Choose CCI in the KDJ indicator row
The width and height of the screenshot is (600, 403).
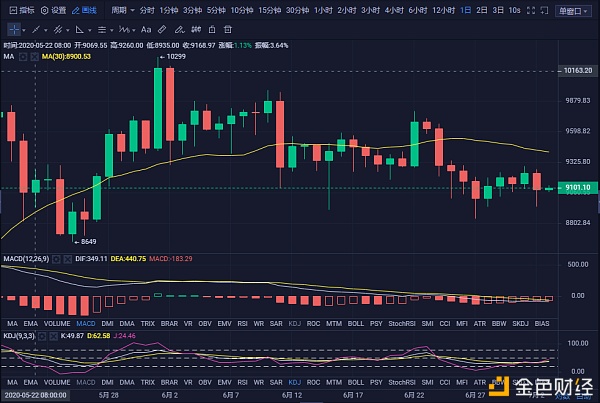(x=445, y=382)
